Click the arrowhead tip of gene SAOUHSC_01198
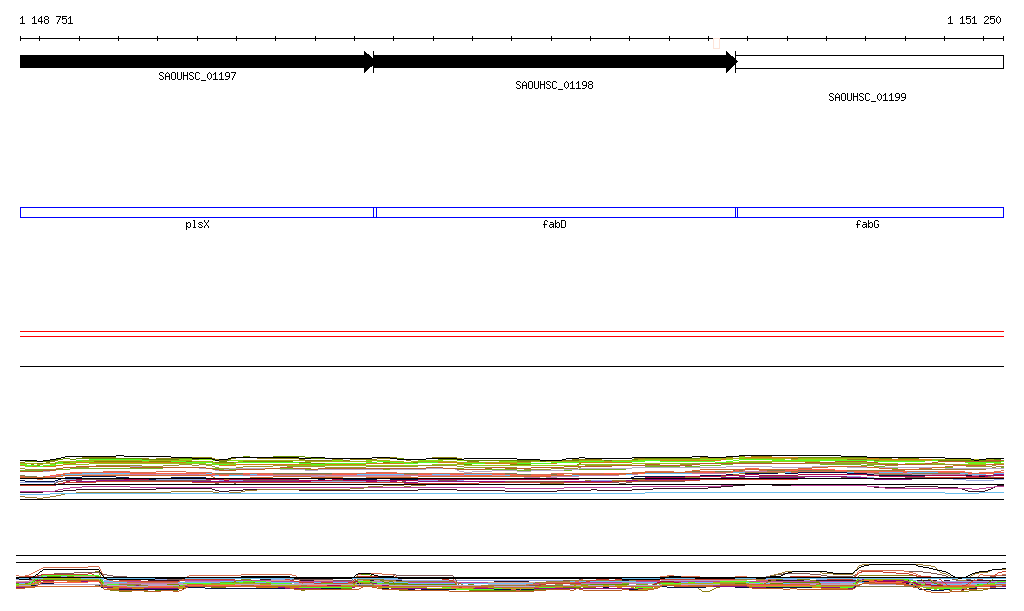The width and height of the screenshot is (1024, 611). click(732, 62)
